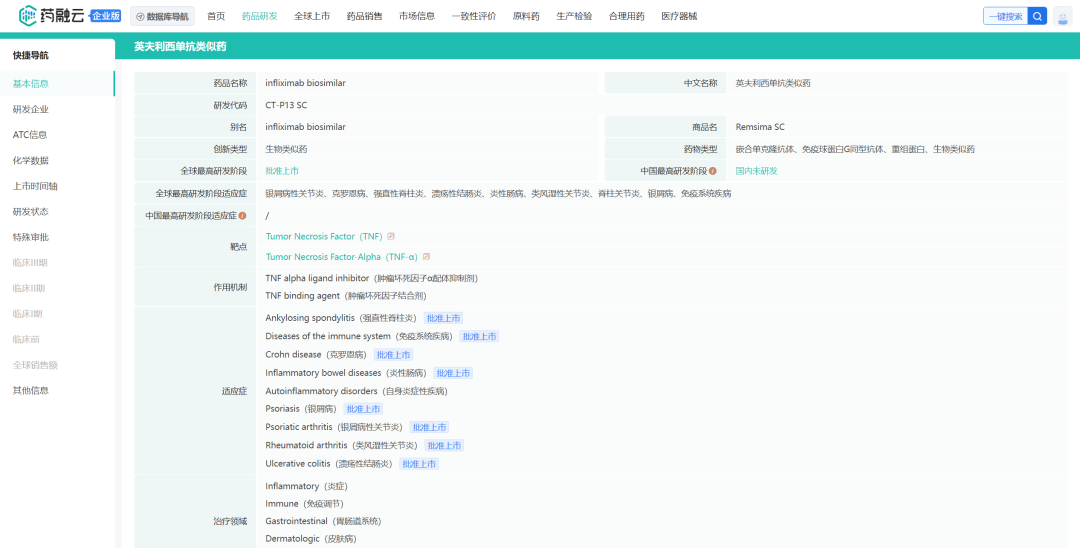Click the 一键搜索 search field

click(1004, 16)
